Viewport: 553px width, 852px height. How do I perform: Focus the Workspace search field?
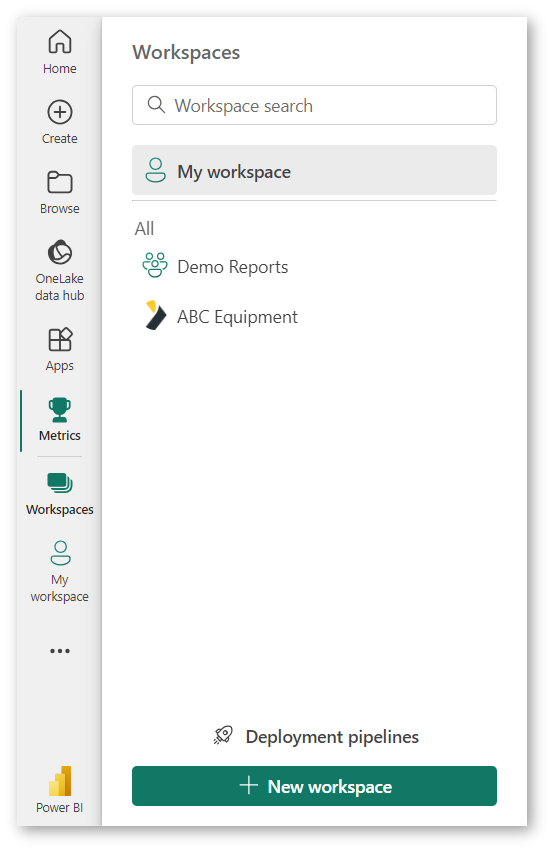[314, 105]
